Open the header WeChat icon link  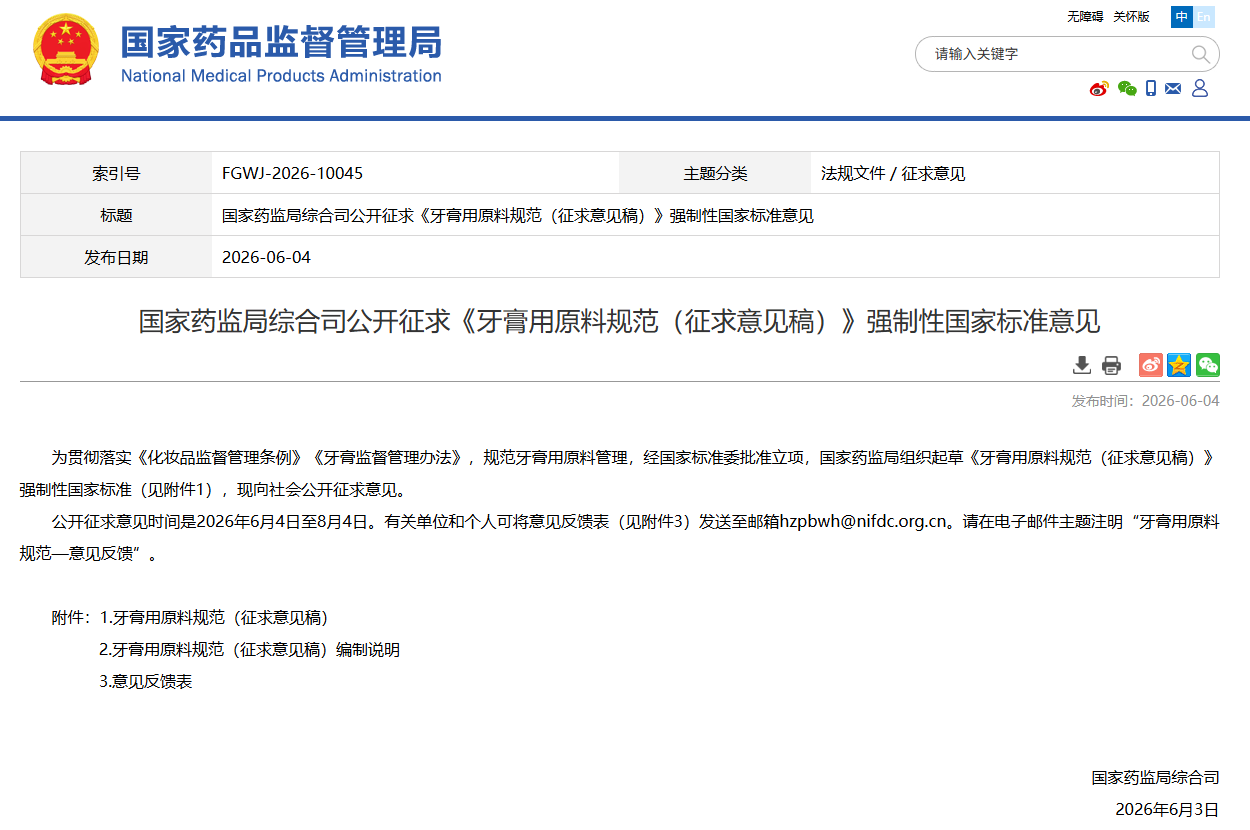click(x=1127, y=89)
